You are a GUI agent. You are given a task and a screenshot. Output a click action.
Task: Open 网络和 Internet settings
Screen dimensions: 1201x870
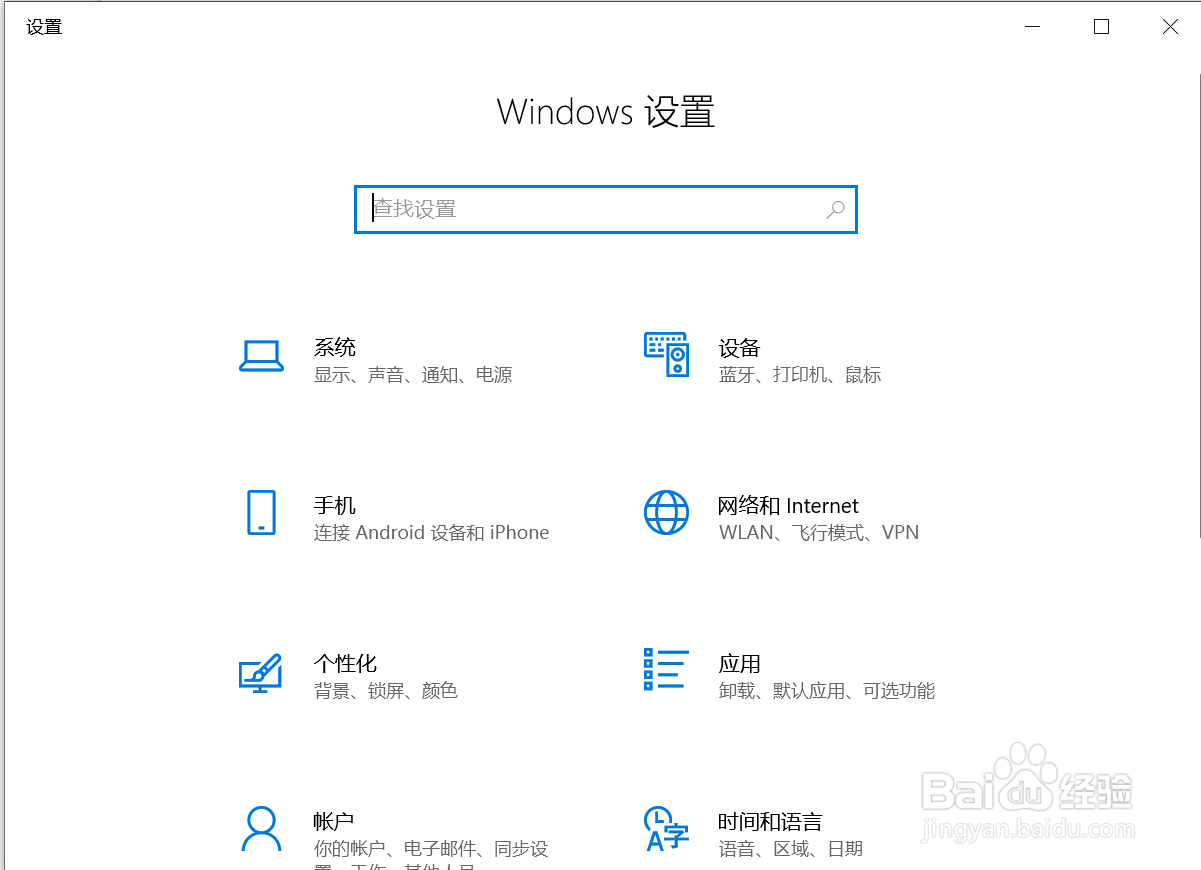[x=789, y=506]
